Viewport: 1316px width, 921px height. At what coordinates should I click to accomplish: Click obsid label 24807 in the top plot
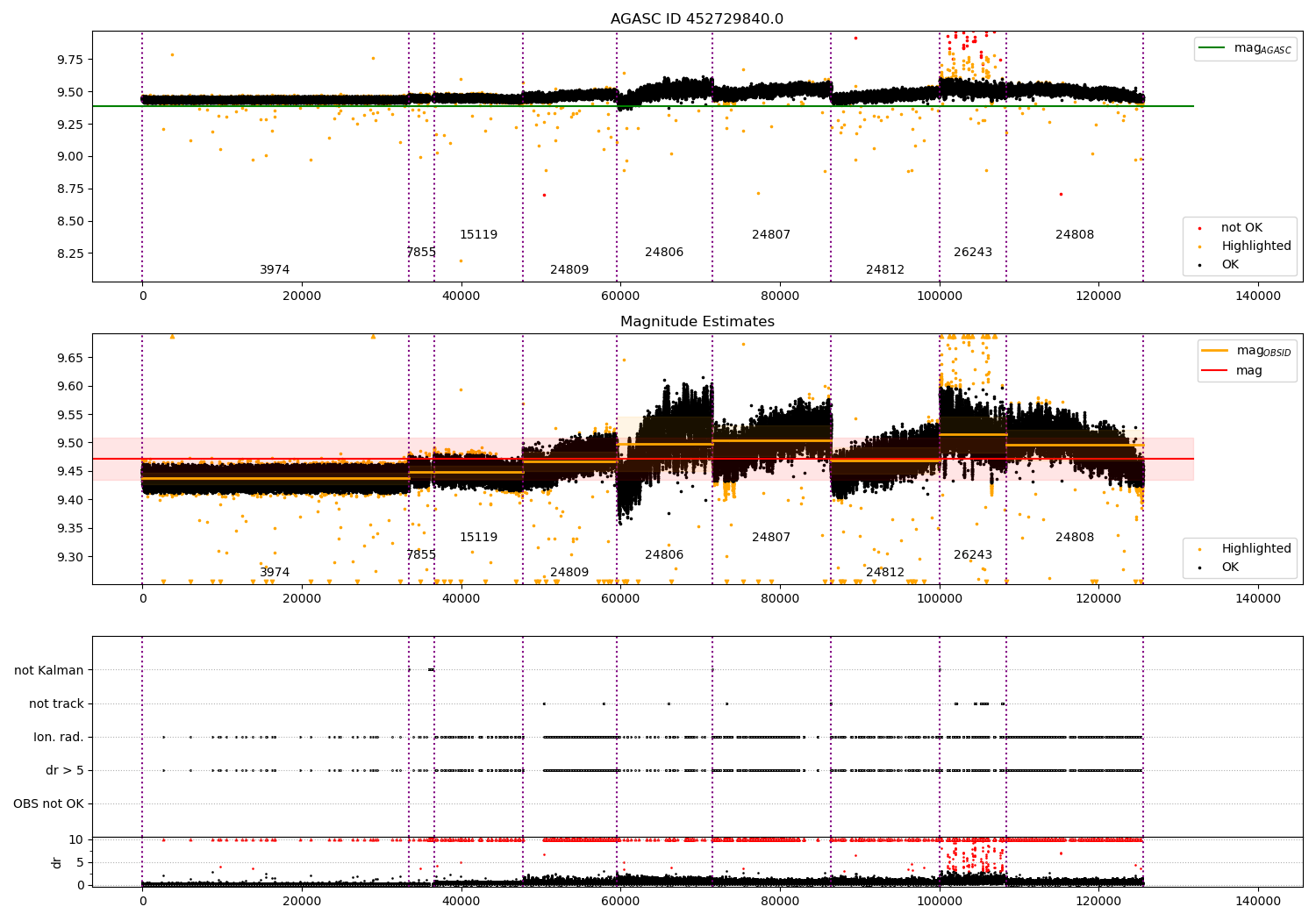click(x=771, y=235)
